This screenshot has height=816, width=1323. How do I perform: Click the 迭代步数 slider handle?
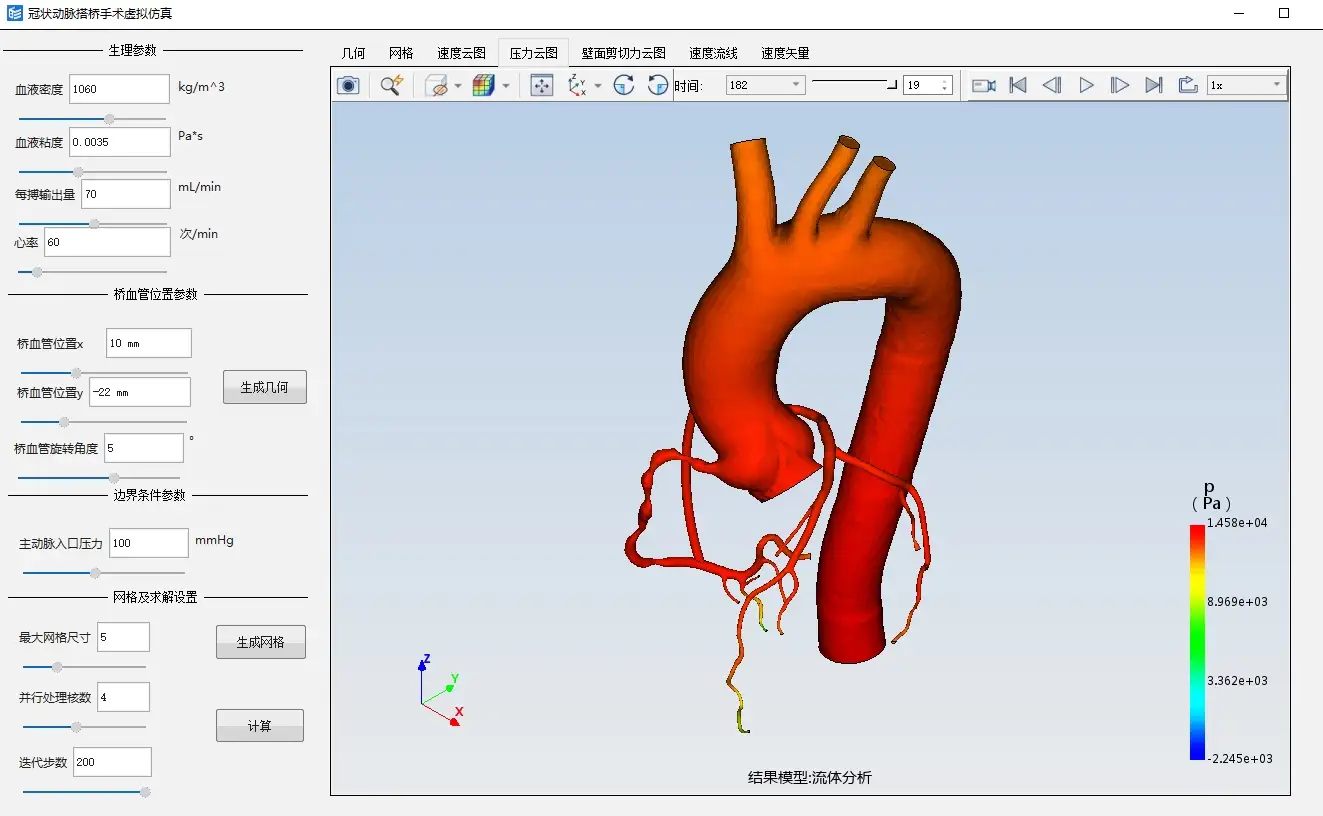coord(145,792)
